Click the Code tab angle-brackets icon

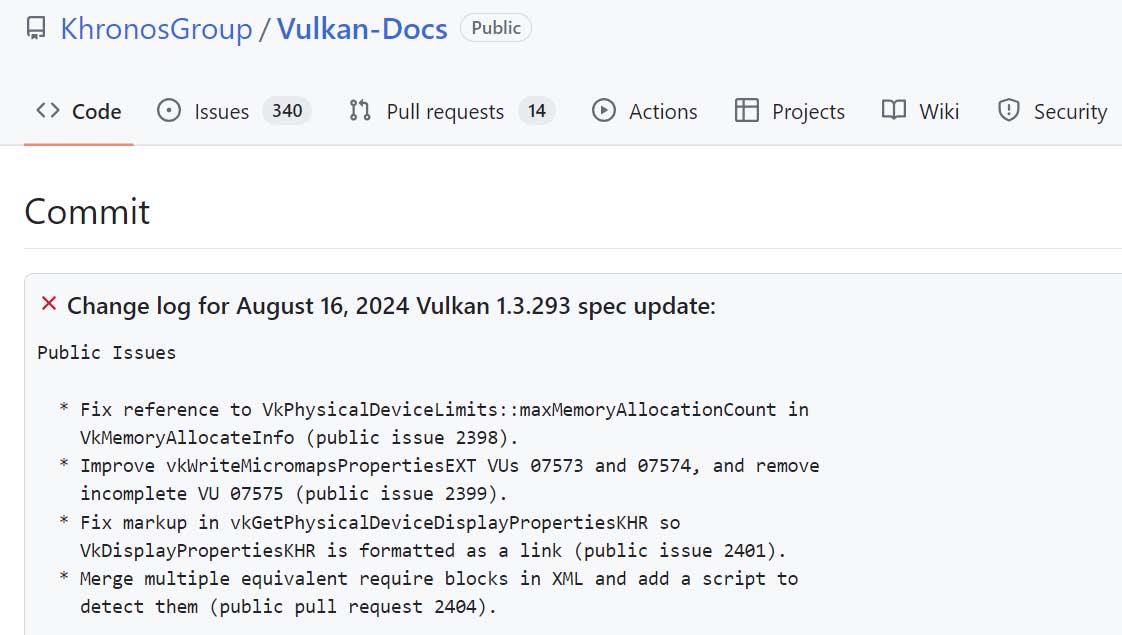point(47,111)
